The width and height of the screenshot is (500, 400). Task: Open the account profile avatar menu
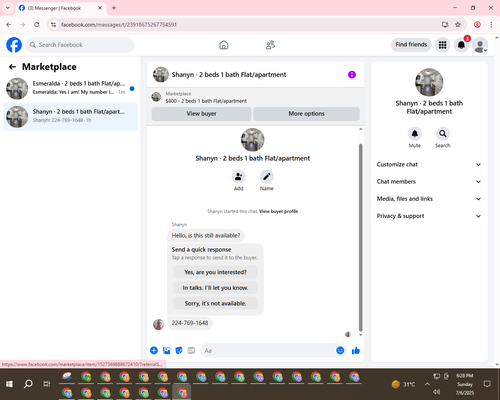[x=480, y=45]
